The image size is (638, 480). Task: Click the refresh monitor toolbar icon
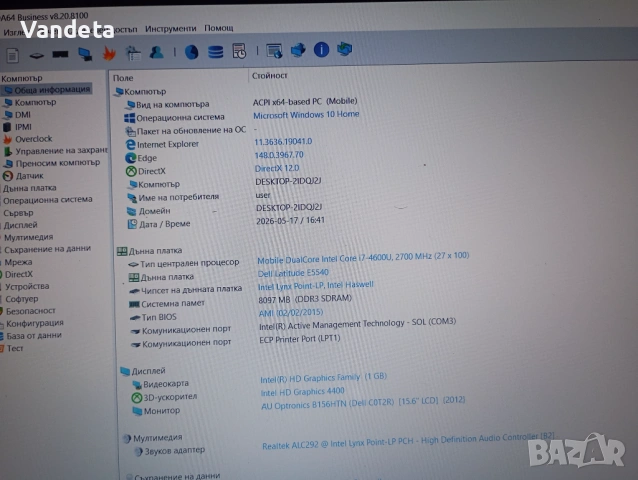(x=345, y=49)
